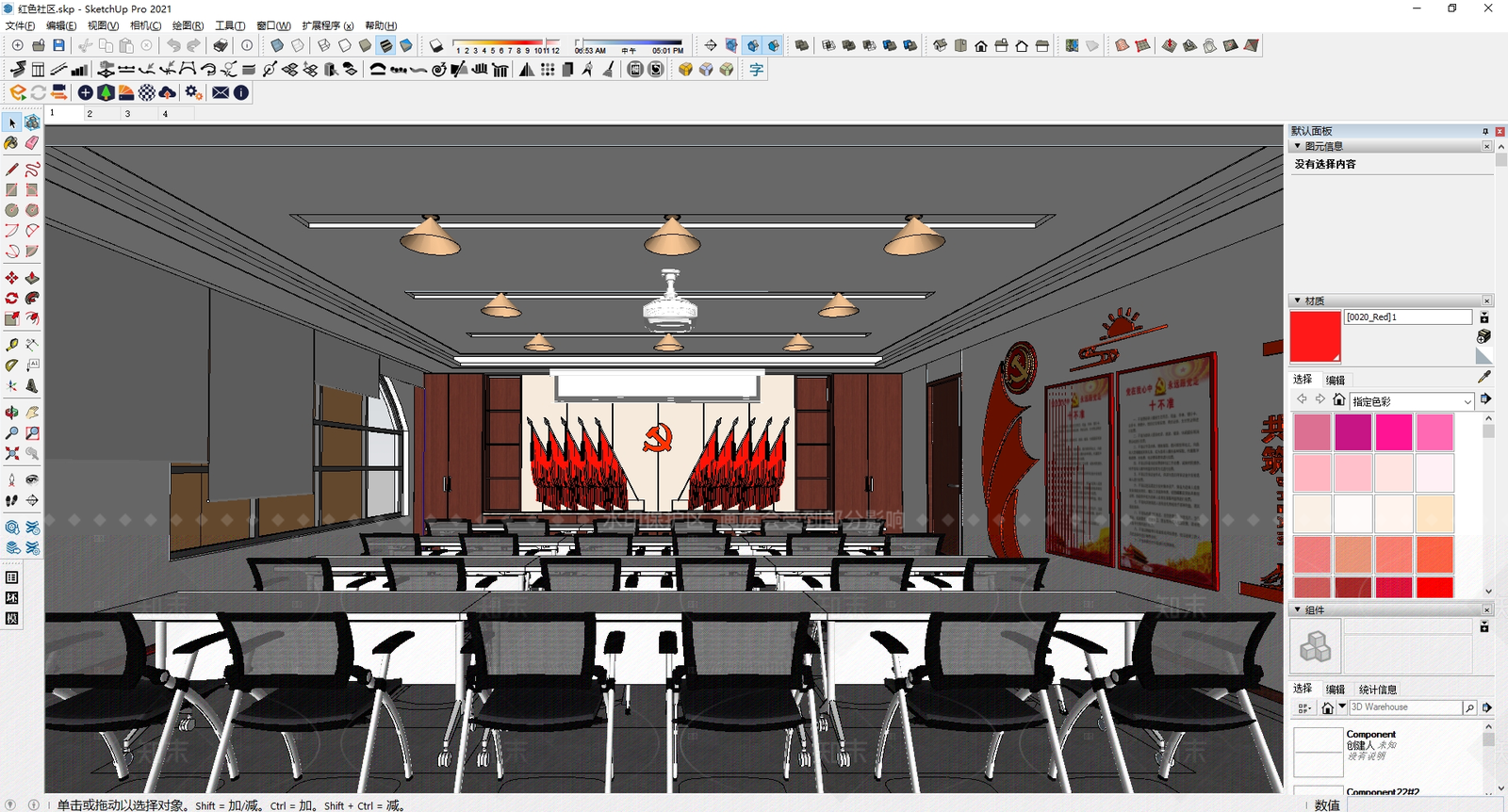Open the 3D Warehouse search dropdown arrow
The height and width of the screenshot is (812, 1508).
click(x=1342, y=706)
